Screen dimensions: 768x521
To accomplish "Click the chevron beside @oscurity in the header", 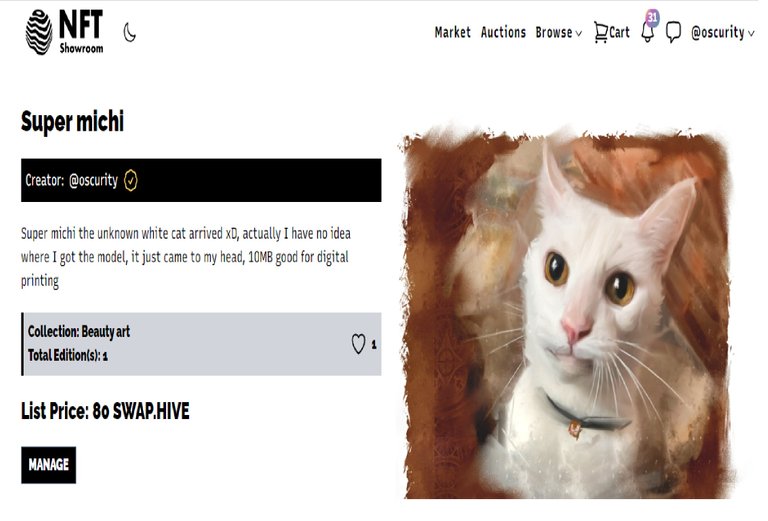I will pos(751,34).
